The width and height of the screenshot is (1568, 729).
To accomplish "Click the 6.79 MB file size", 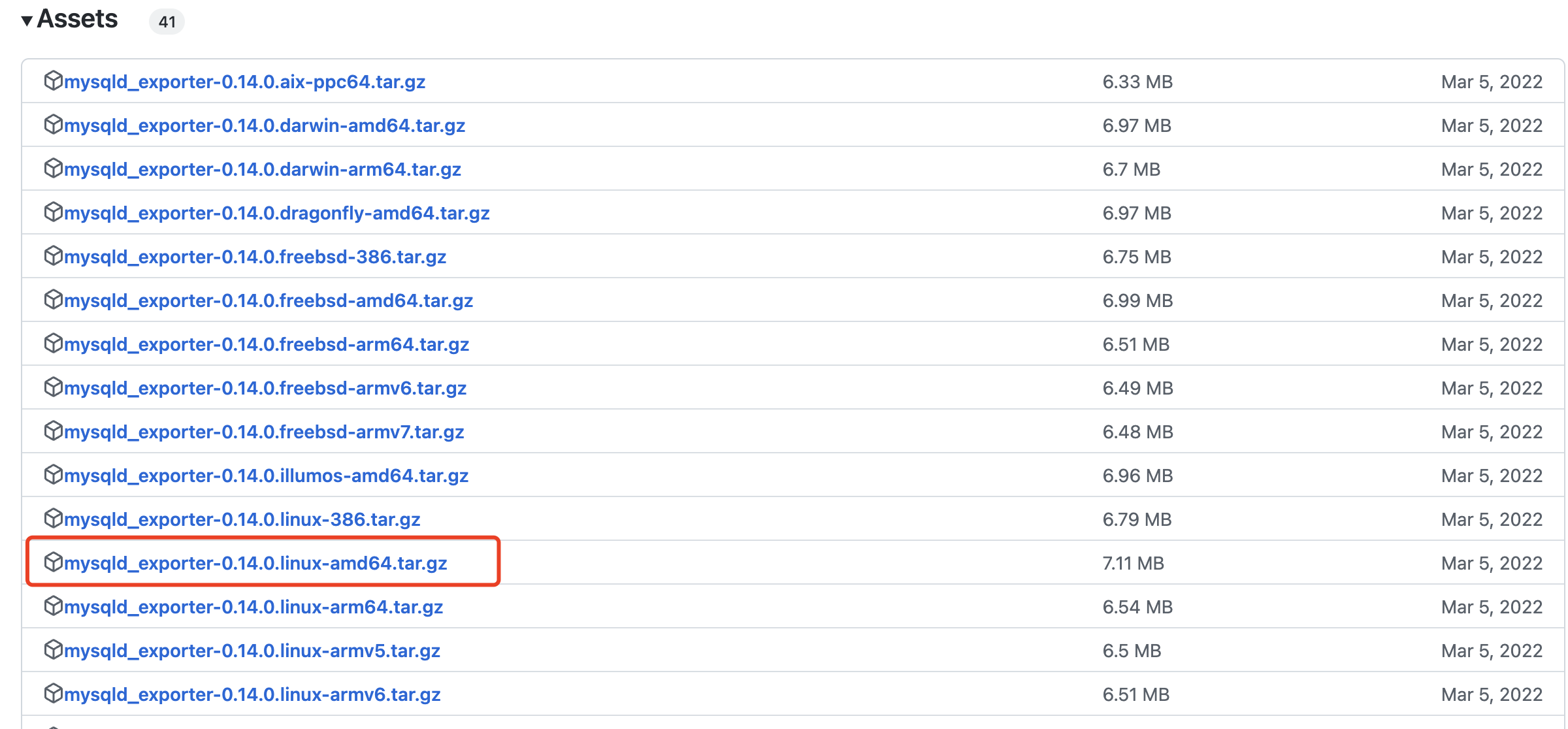I will (x=1137, y=519).
